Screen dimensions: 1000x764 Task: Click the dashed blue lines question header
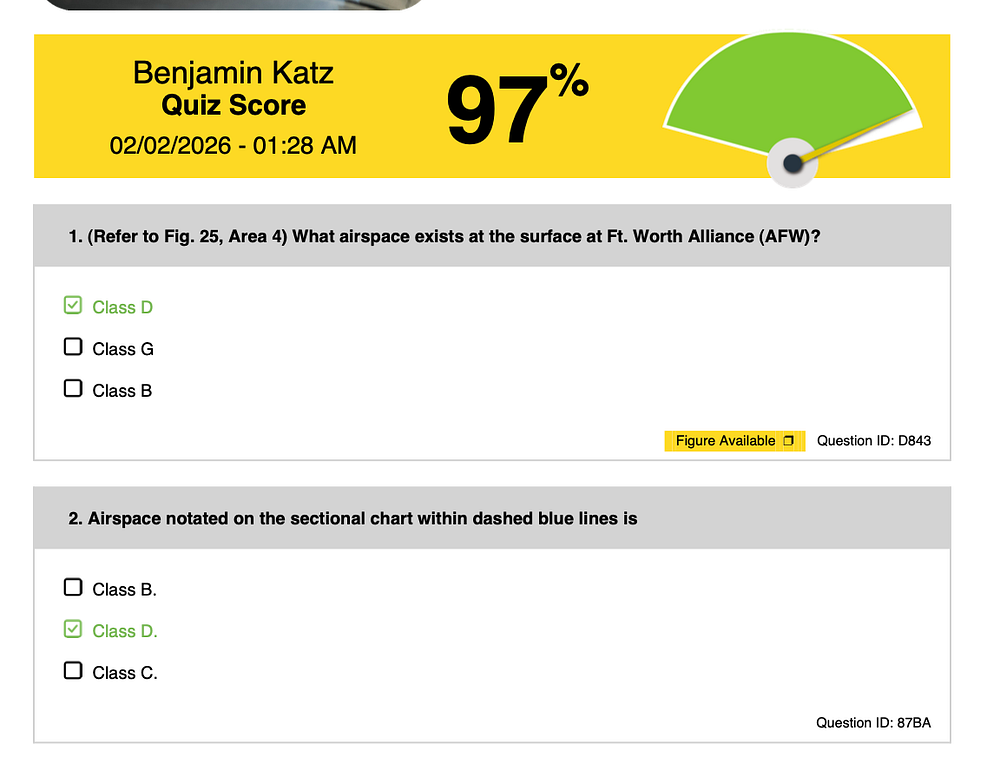pos(353,519)
